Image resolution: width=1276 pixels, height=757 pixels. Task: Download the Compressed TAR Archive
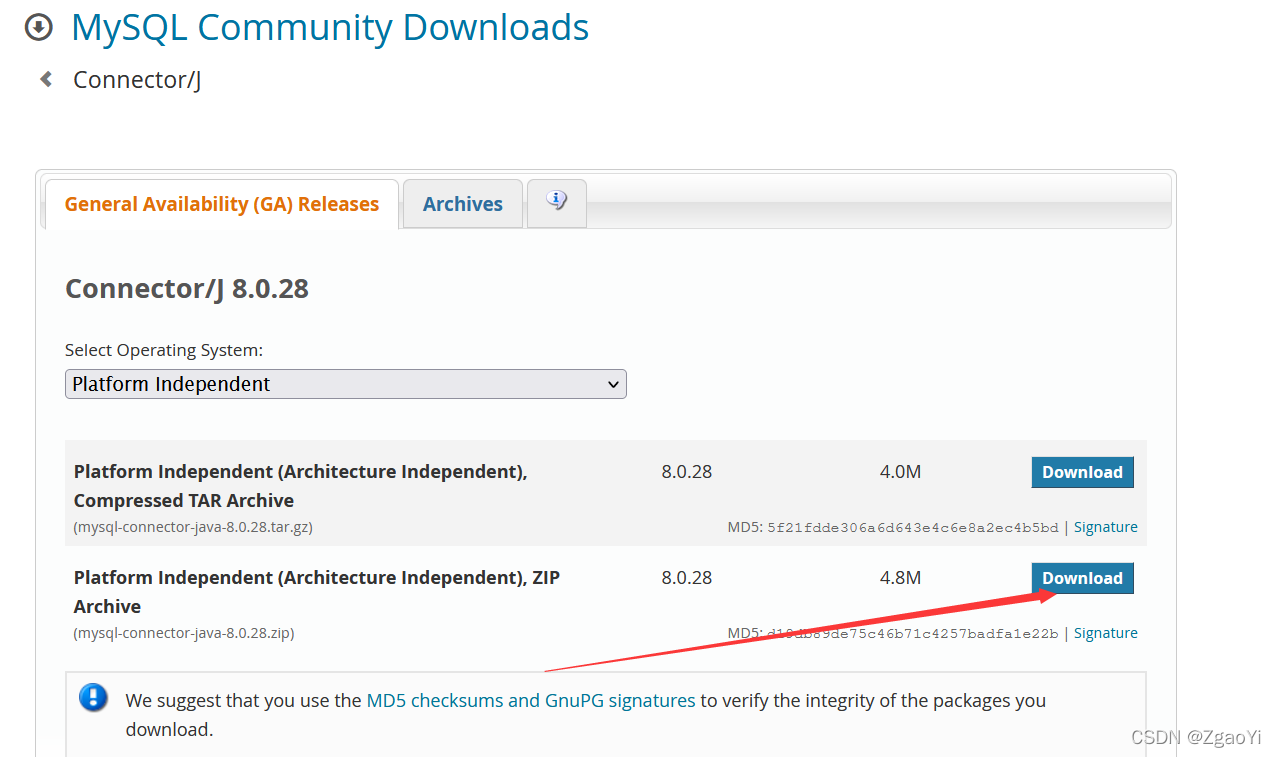point(1082,472)
